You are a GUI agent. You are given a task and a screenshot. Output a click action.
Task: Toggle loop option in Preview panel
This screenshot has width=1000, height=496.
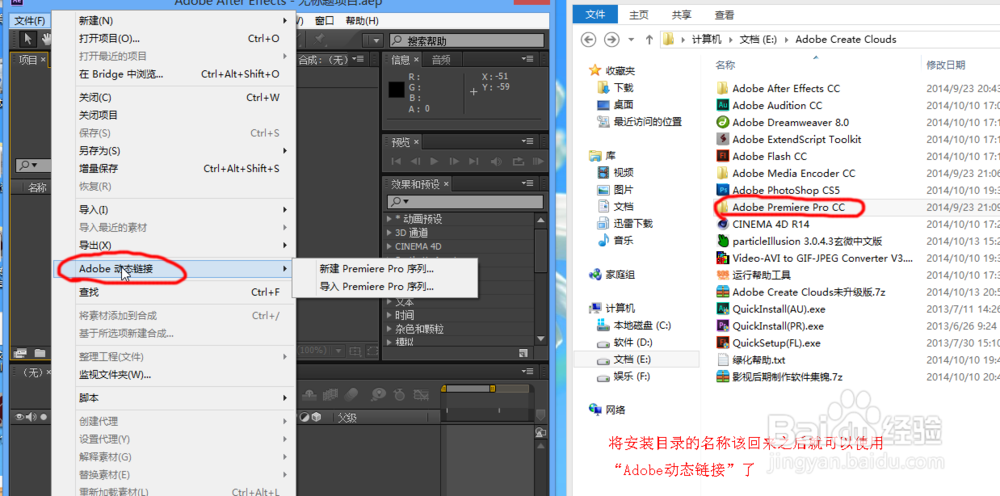click(518, 161)
